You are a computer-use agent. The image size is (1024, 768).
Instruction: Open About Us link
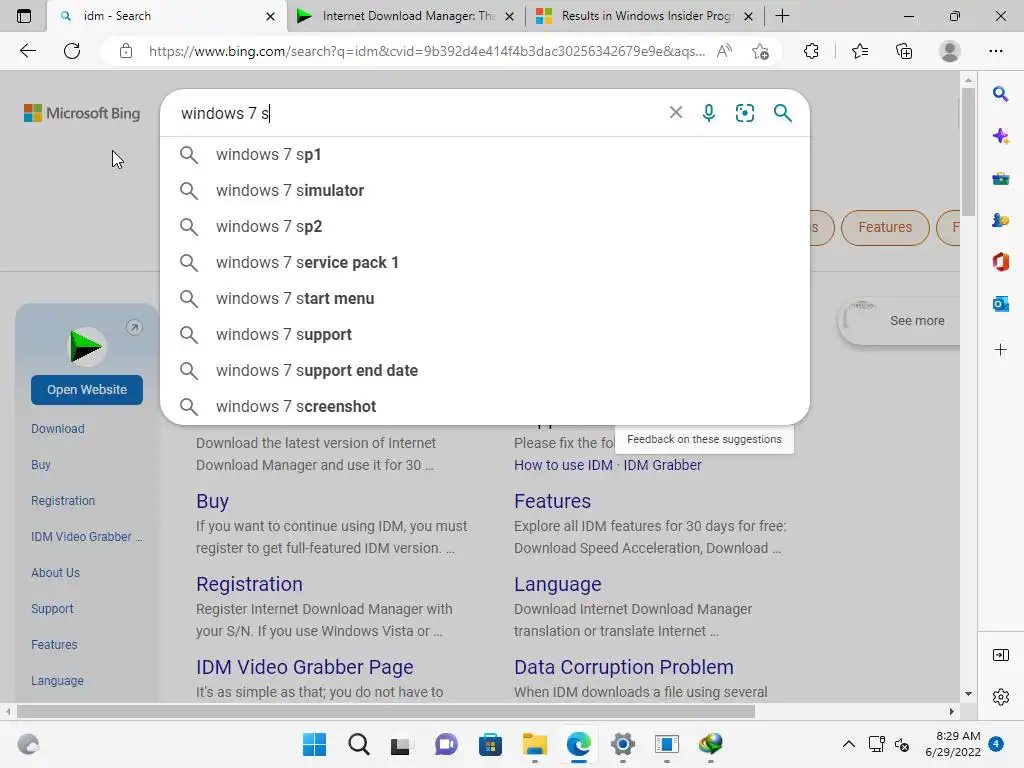point(56,573)
